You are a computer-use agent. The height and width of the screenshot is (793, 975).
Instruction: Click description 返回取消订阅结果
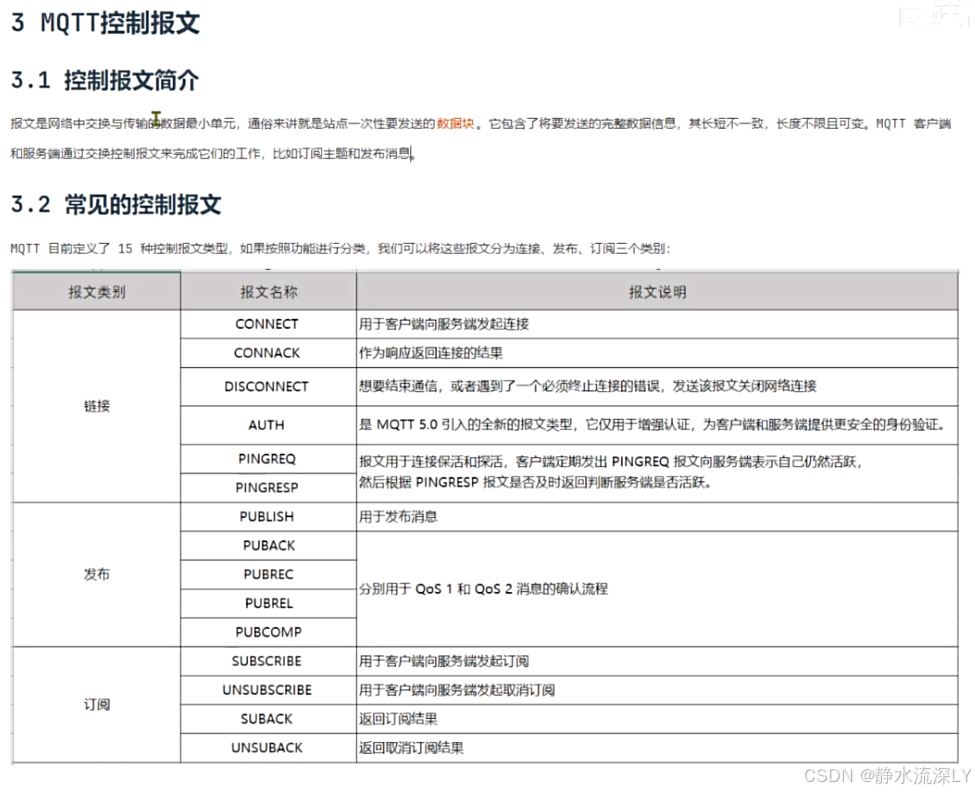(x=411, y=748)
